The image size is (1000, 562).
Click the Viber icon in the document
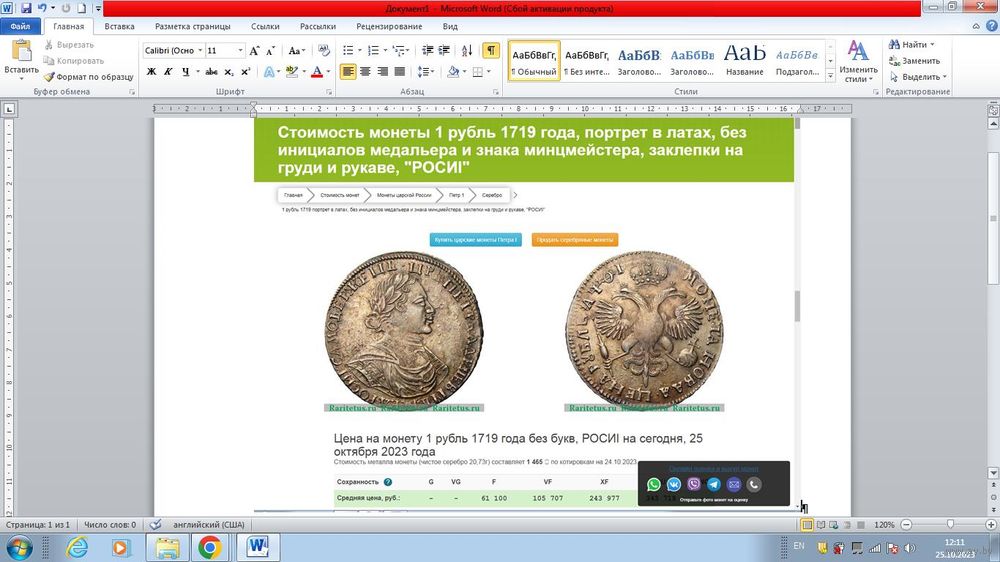[x=694, y=484]
